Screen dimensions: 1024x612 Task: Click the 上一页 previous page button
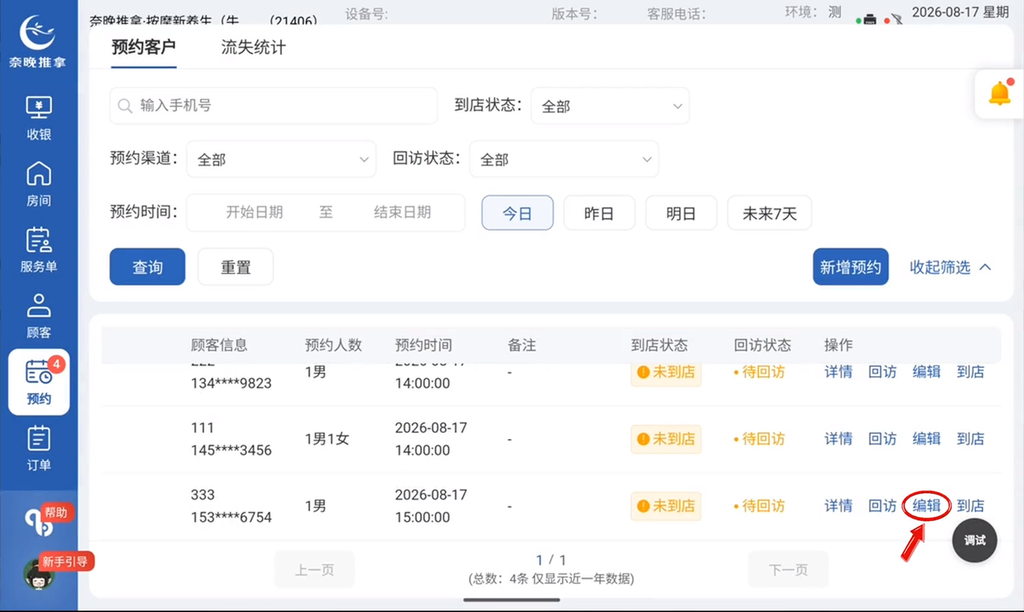tap(314, 570)
